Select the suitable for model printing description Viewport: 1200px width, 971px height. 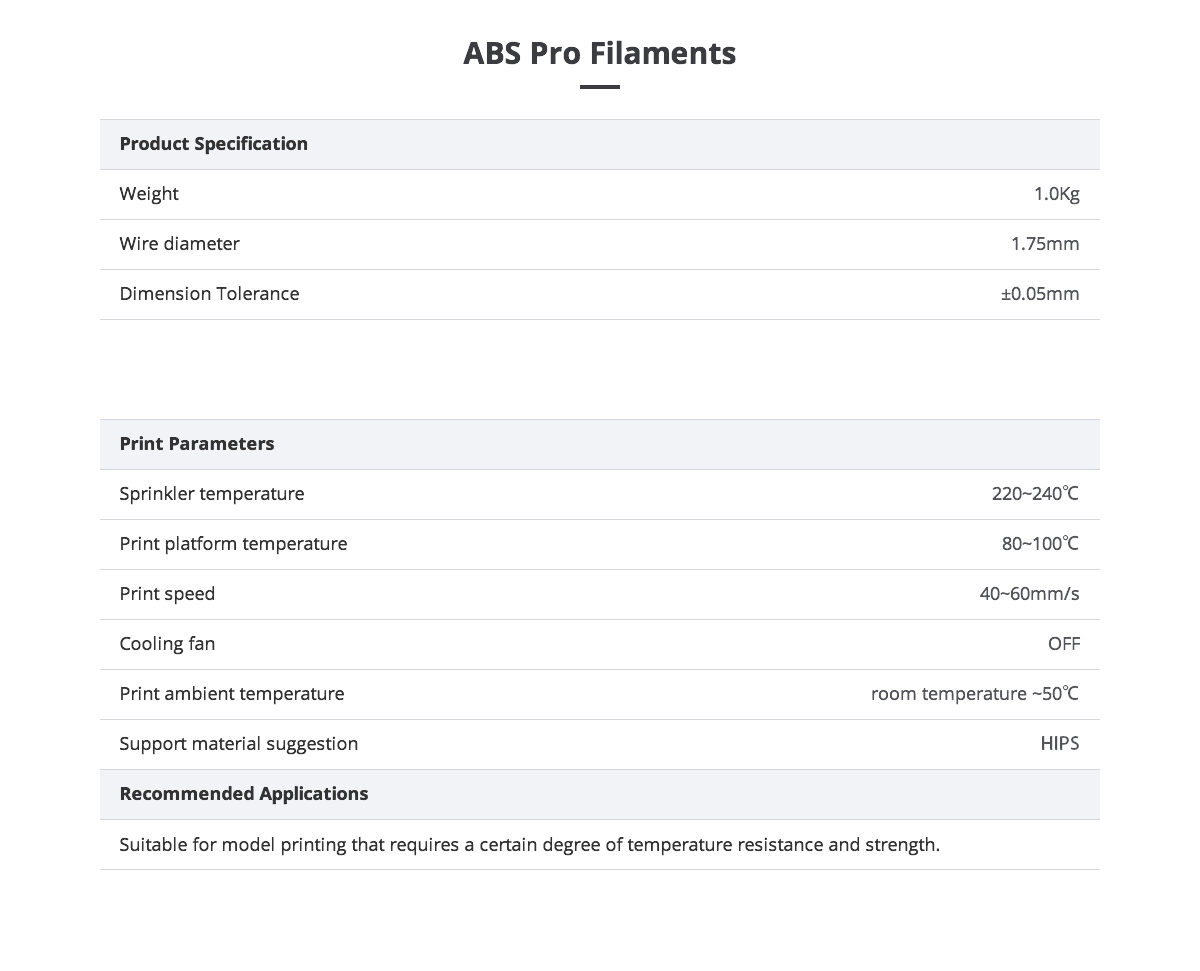tap(530, 845)
